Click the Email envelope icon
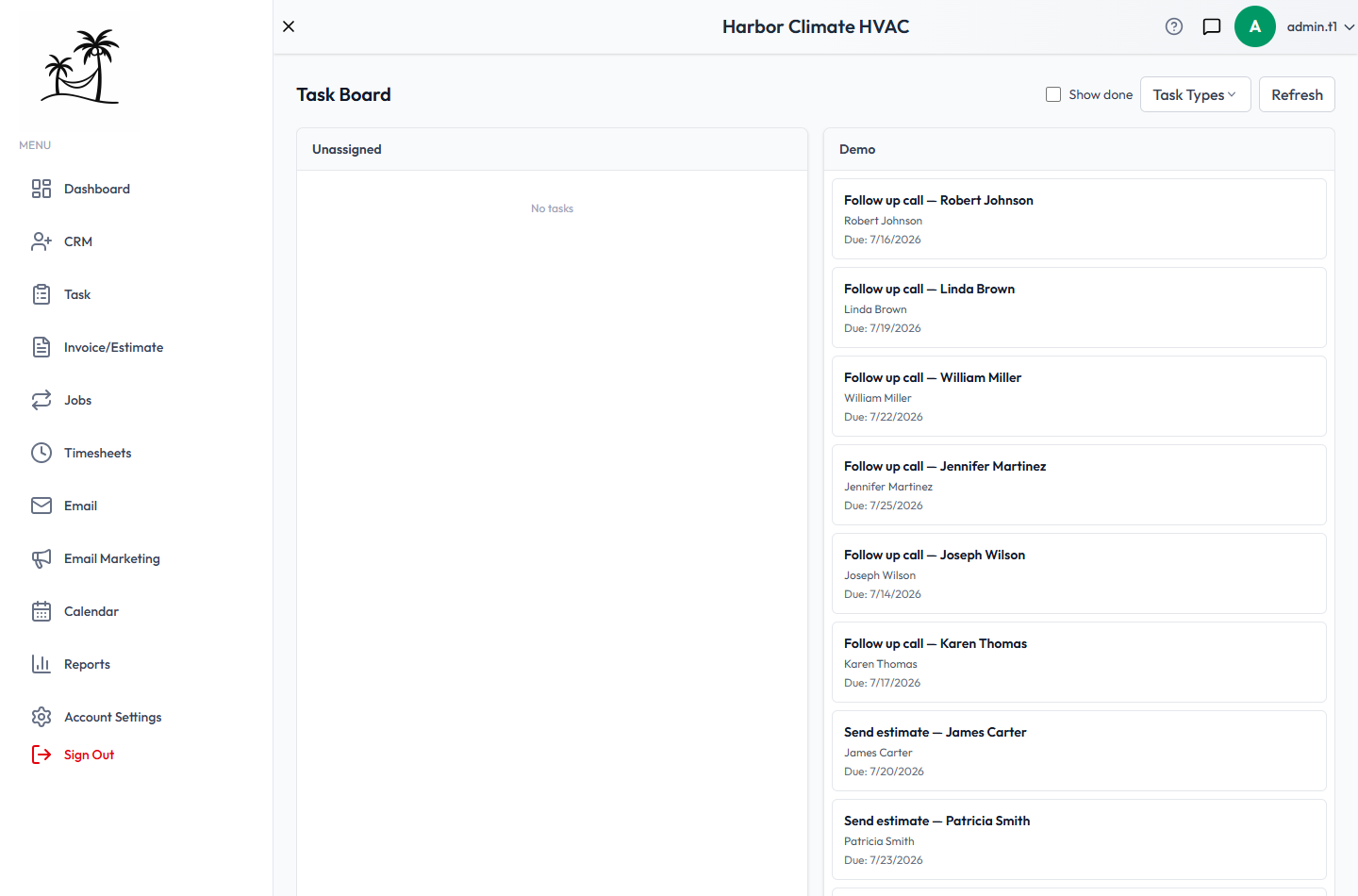Screen dimensions: 1358x896 (x=41, y=506)
